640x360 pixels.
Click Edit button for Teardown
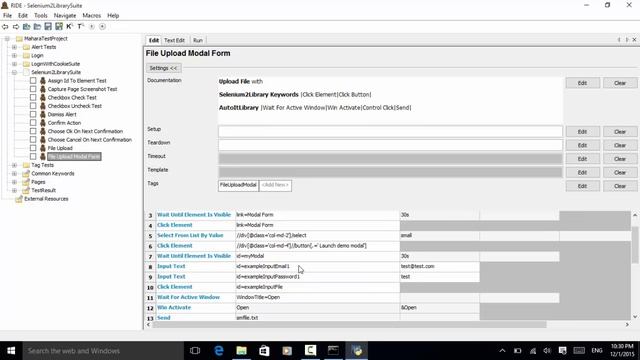(582, 145)
